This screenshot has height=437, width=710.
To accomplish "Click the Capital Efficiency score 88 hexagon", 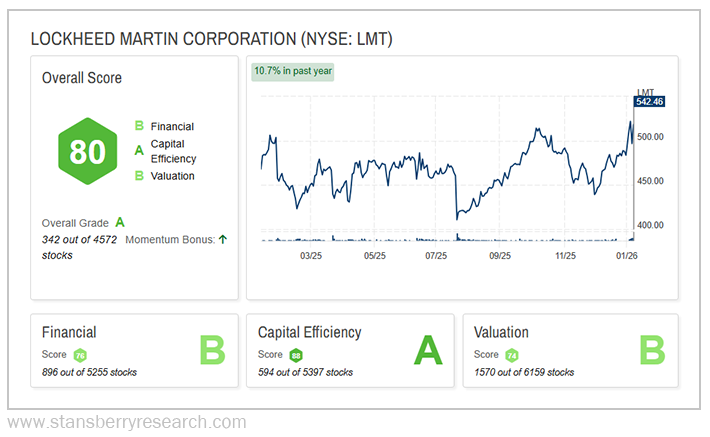I will [296, 354].
